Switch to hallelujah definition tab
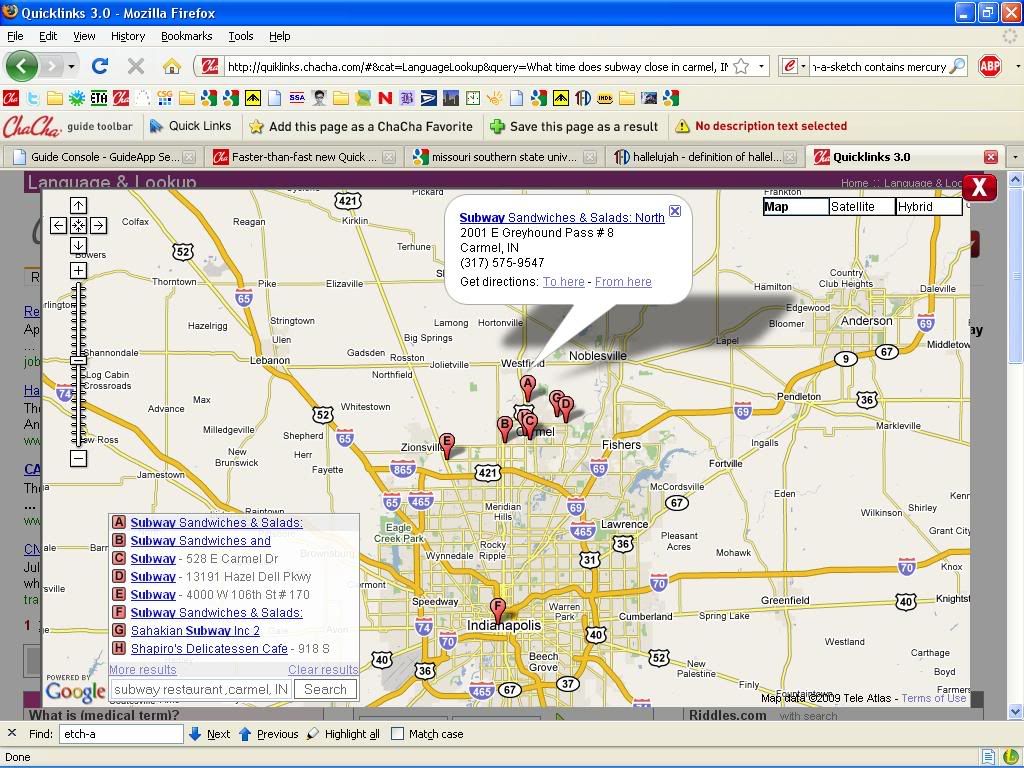 click(706, 157)
